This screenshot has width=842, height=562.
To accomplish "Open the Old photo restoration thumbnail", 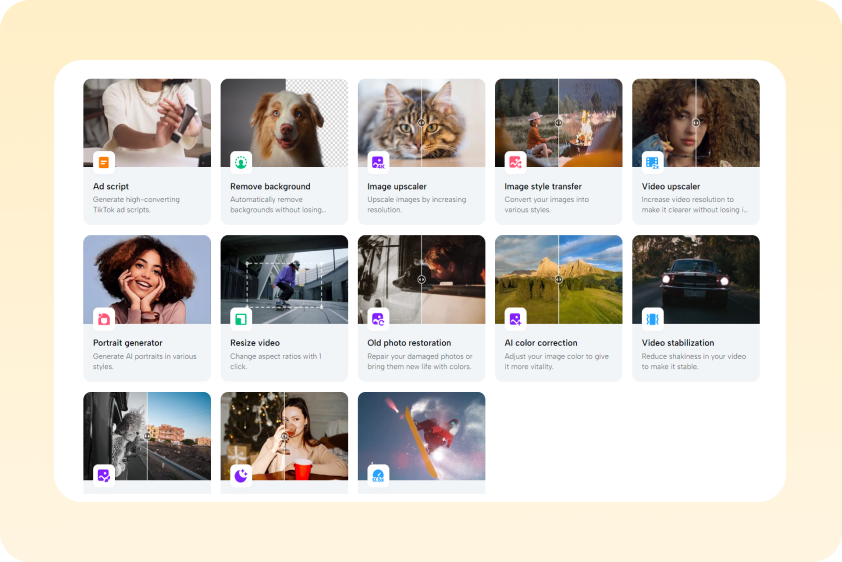I will pyautogui.click(x=422, y=280).
